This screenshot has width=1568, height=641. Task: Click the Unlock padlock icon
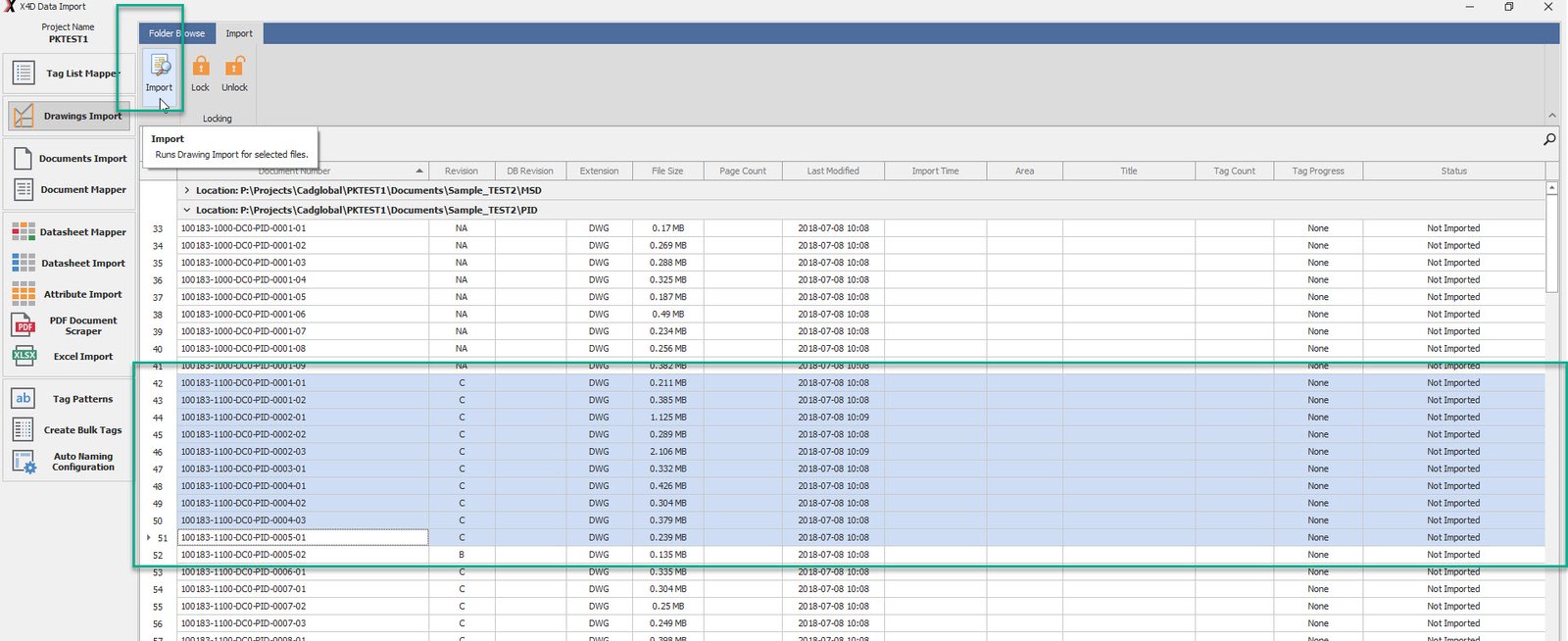point(234,68)
